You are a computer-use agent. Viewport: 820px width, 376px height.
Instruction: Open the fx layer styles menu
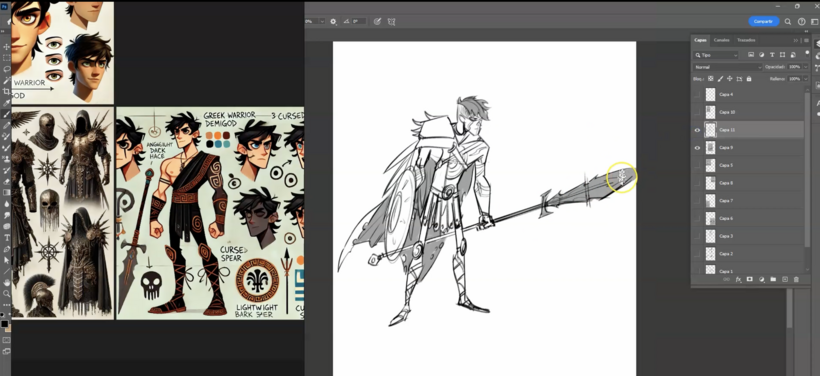click(738, 280)
